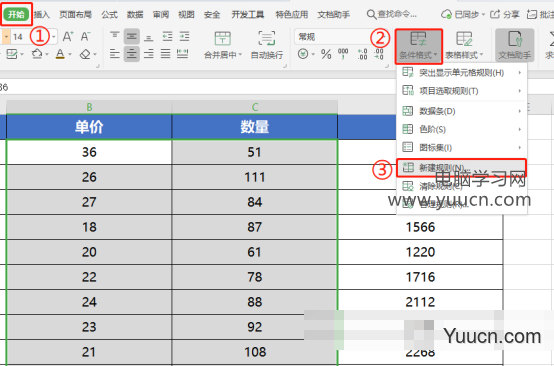This screenshot has width=554, height=366.
Task: Click the 分享 share icon
Action: coord(495,14)
